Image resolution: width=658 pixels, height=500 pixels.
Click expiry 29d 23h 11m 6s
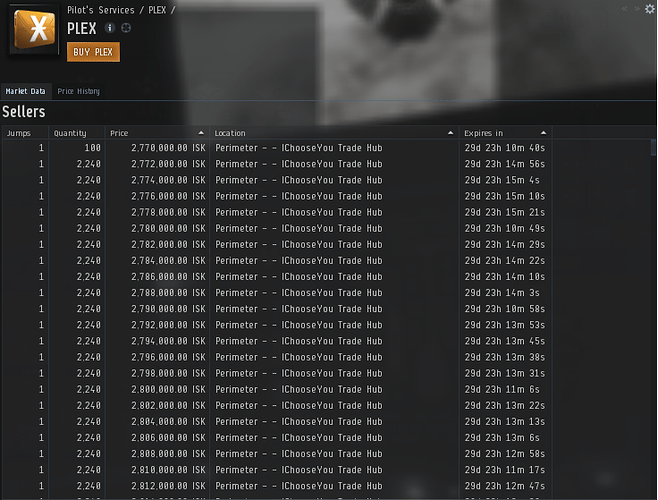(502, 389)
